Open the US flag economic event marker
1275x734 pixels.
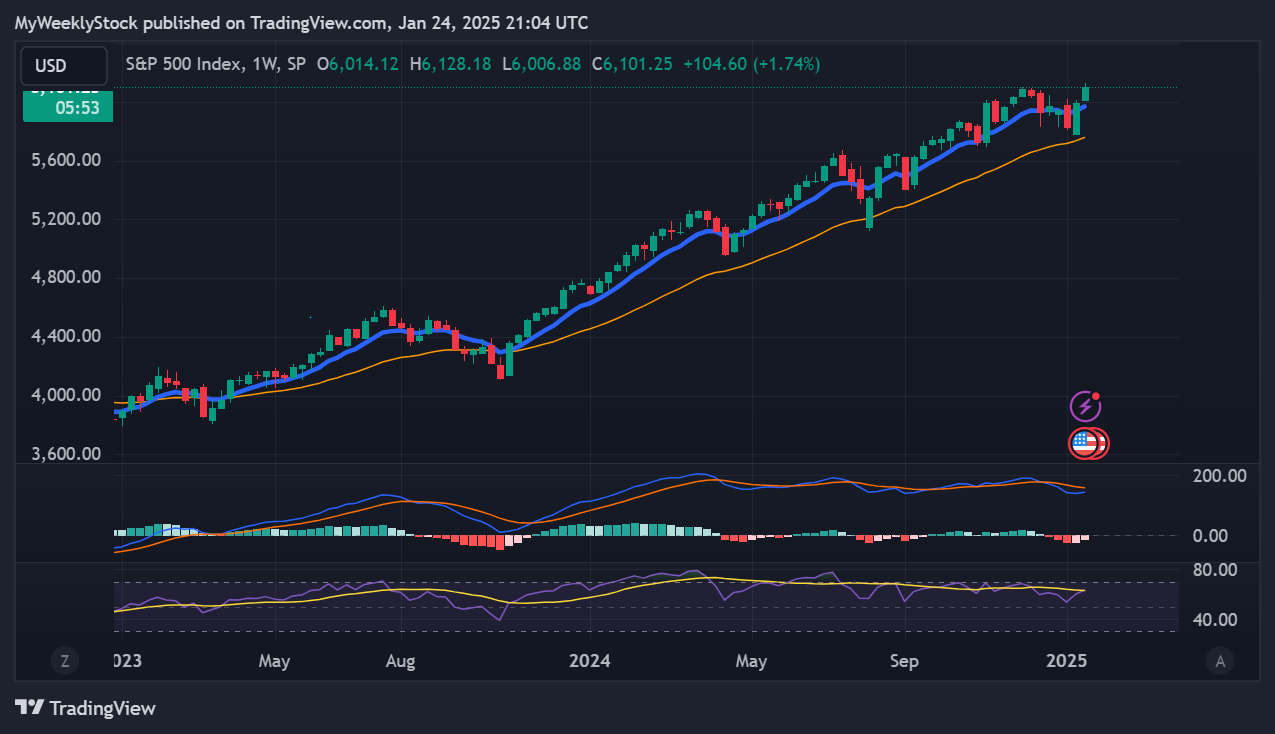click(1087, 443)
